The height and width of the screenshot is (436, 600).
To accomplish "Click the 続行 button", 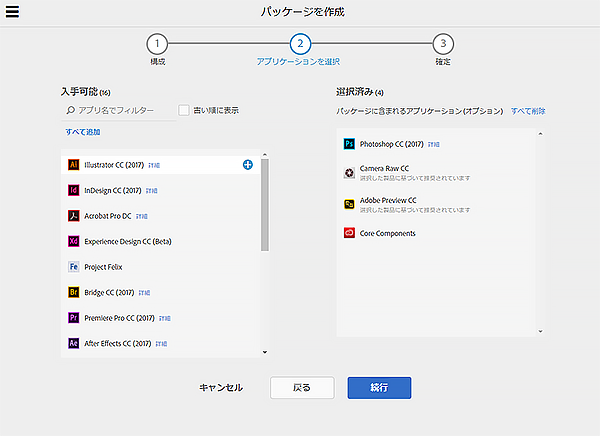I will coord(380,388).
